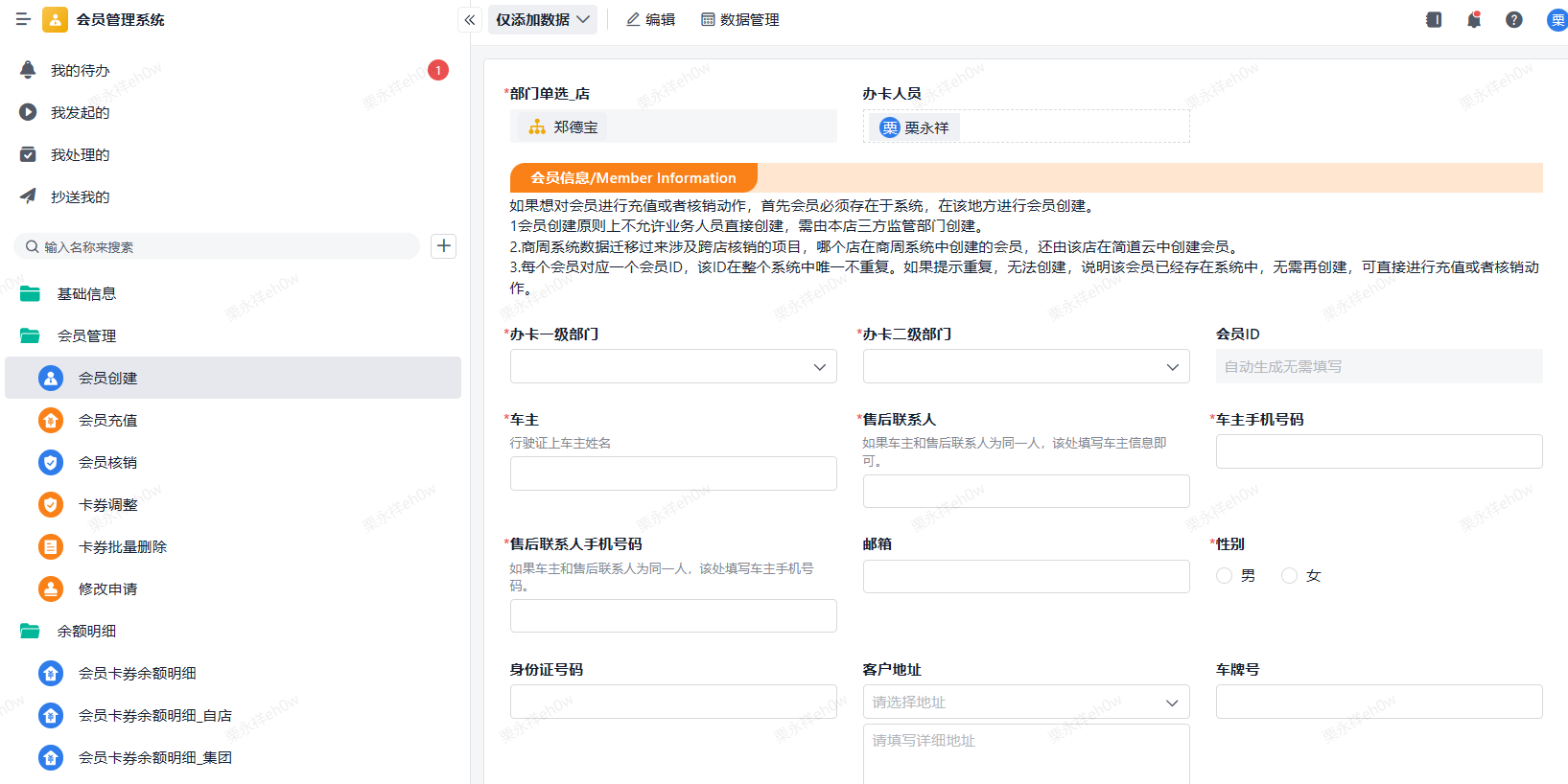Select the 女 gender radio button
Screen dimensions: 1568x784
click(x=1290, y=575)
